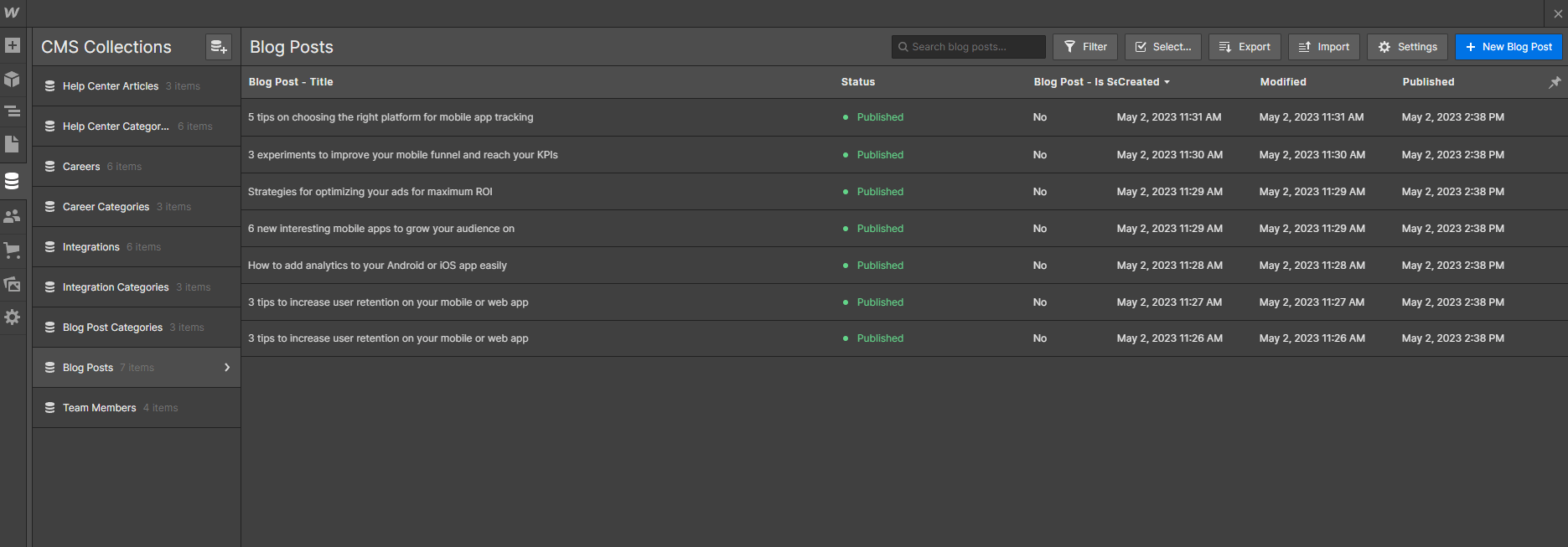Expand the Blog Posts collection chevron

click(x=227, y=368)
